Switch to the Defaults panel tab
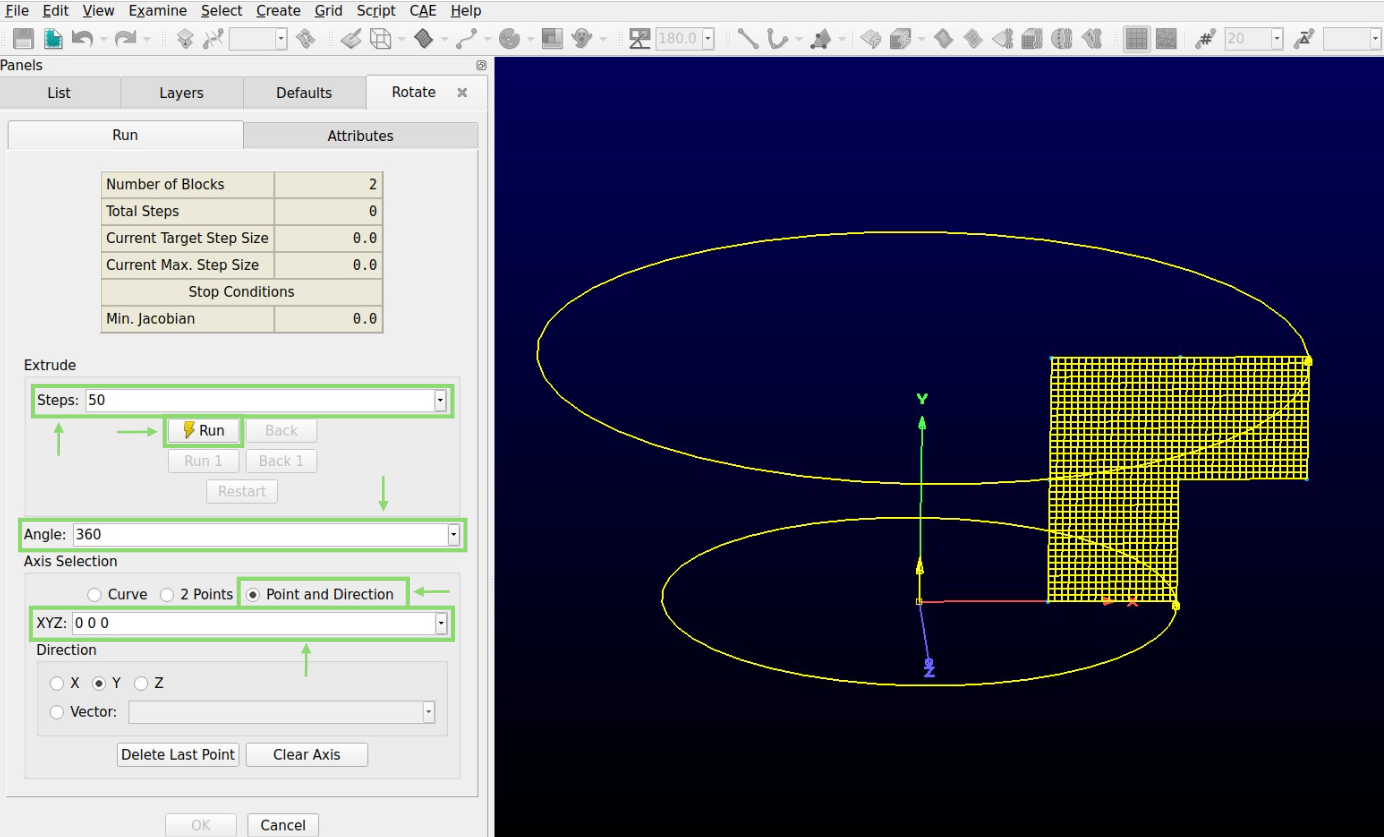 304,93
